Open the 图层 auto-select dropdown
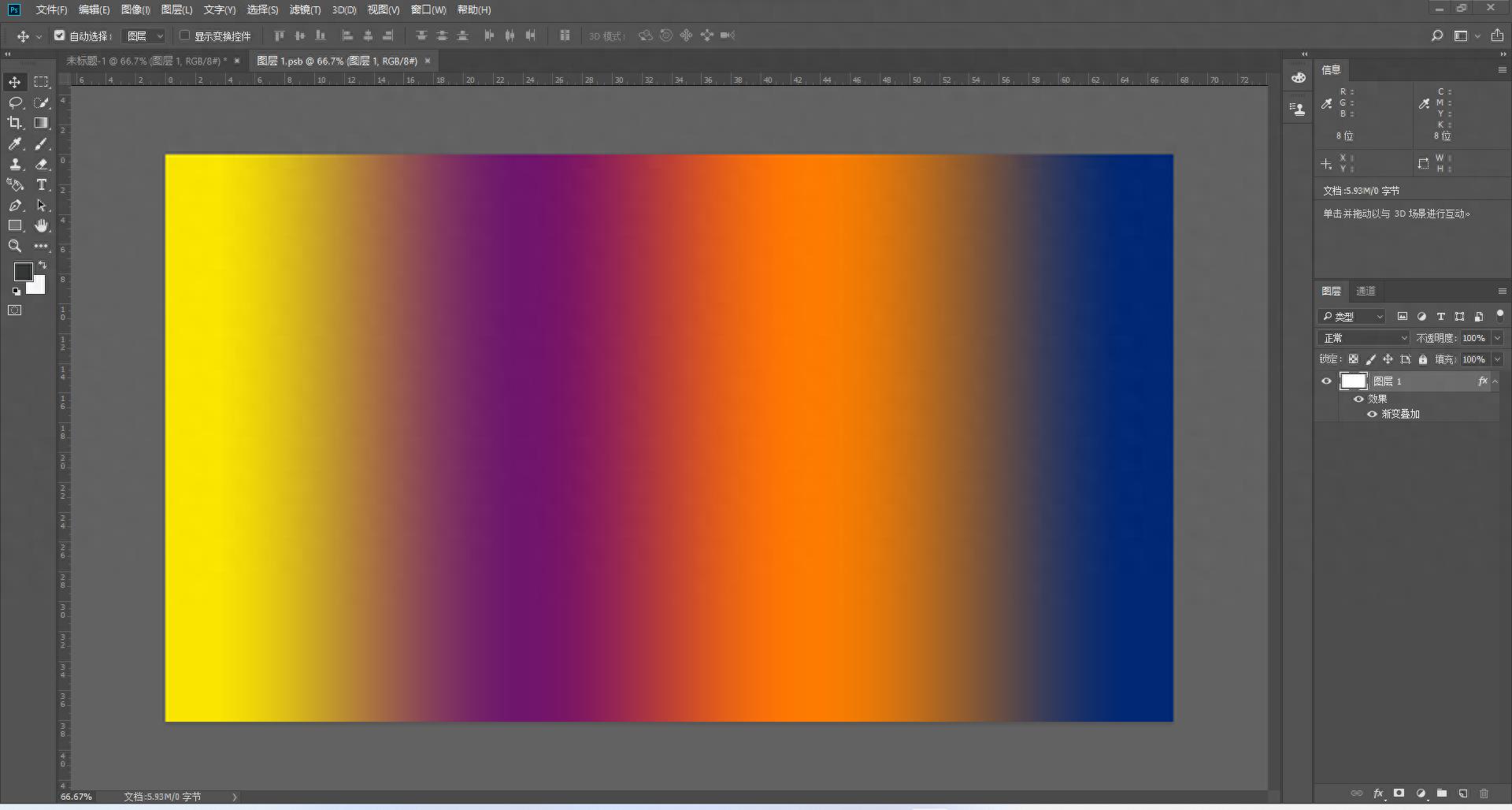The width and height of the screenshot is (1512, 810). [145, 36]
